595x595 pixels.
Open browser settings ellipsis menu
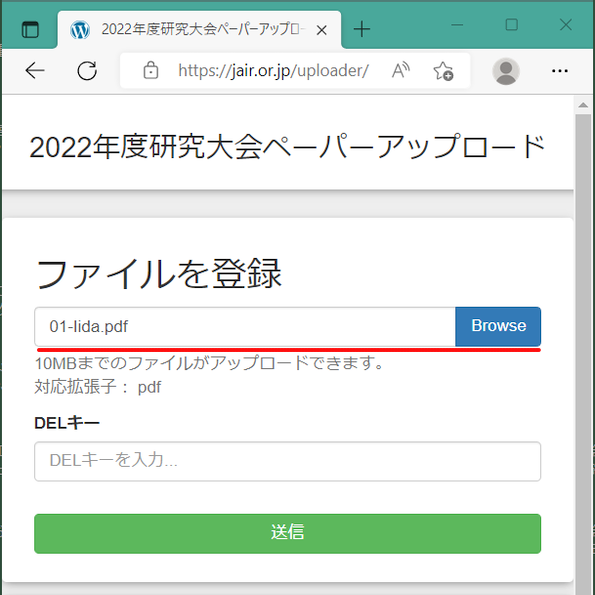pos(560,71)
